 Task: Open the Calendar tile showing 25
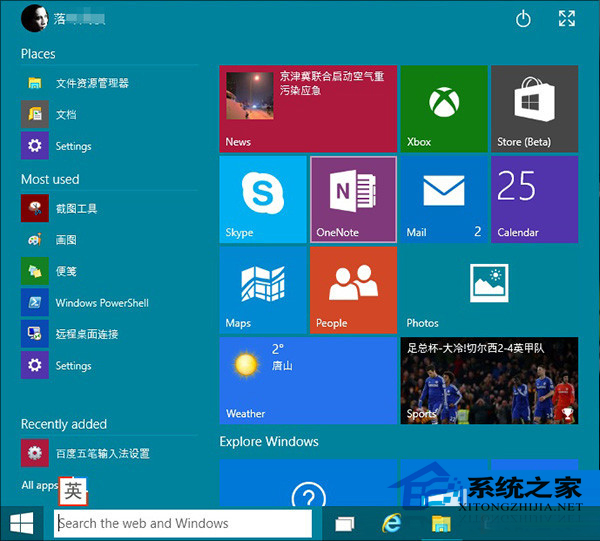[x=535, y=199]
